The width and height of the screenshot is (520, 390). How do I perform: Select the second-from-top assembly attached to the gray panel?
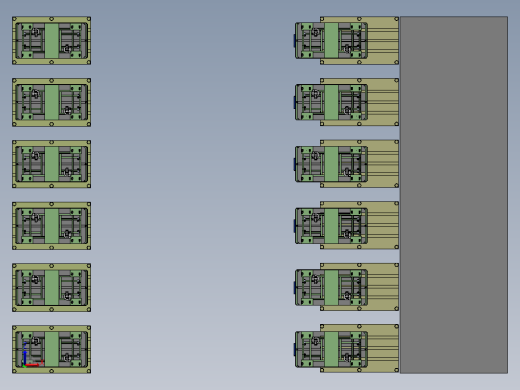pyautogui.click(x=347, y=102)
